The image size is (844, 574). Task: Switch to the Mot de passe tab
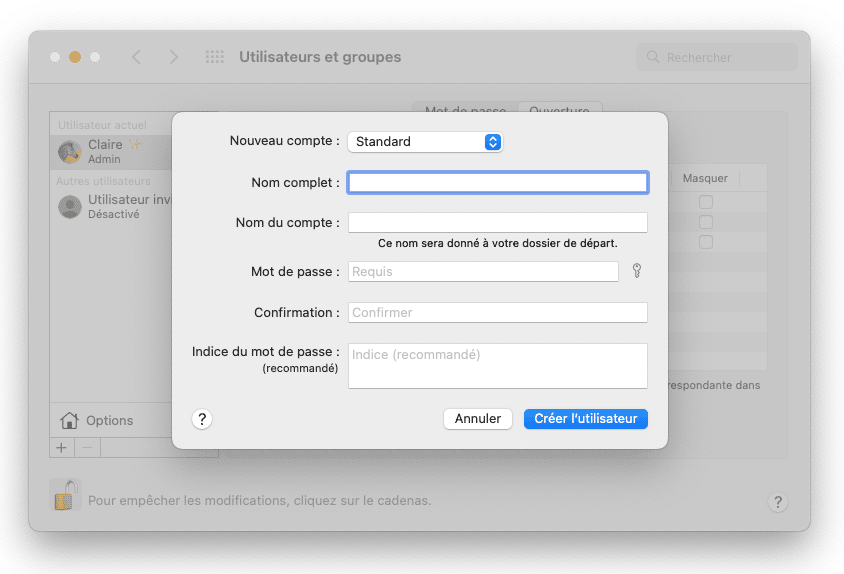tap(465, 109)
